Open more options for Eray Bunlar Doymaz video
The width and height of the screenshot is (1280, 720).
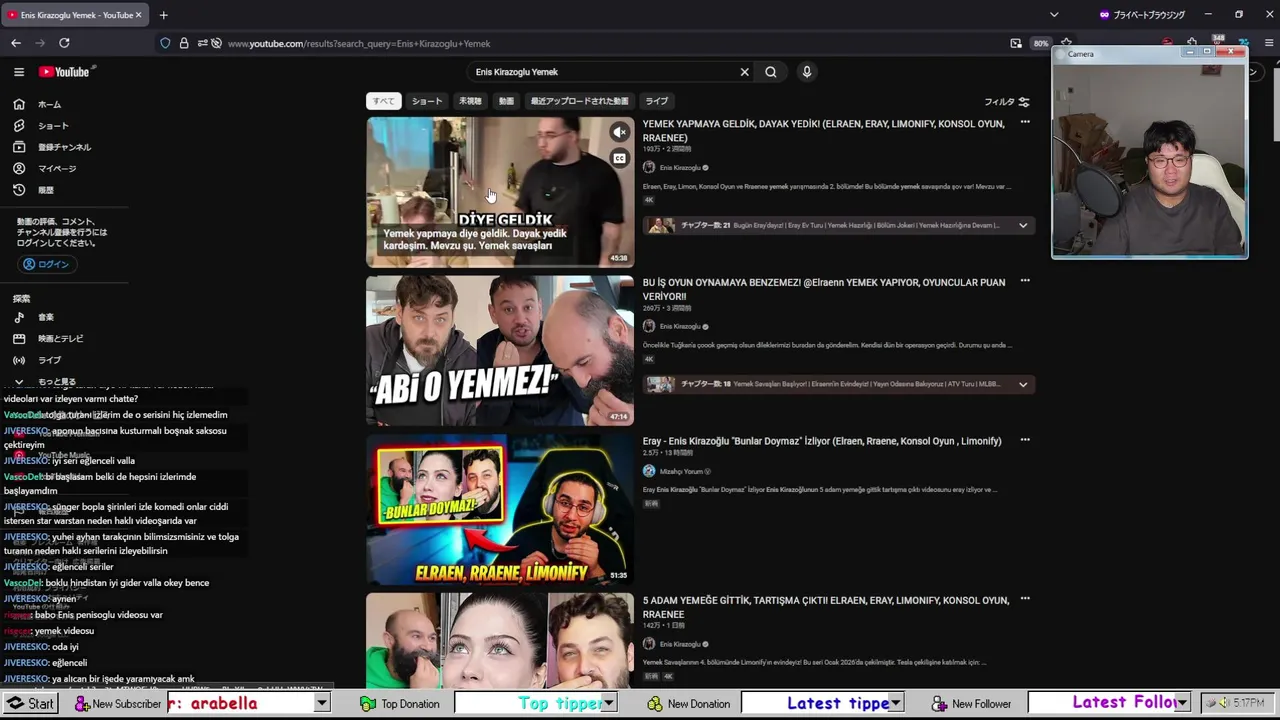[x=1025, y=440]
